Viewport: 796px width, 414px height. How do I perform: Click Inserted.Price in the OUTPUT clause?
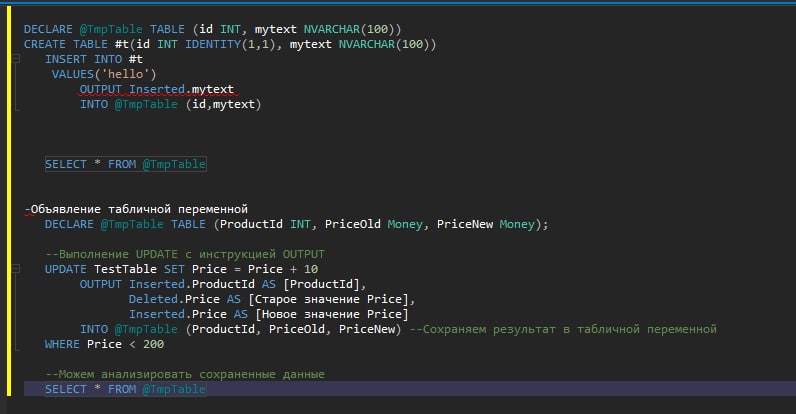click(178, 314)
